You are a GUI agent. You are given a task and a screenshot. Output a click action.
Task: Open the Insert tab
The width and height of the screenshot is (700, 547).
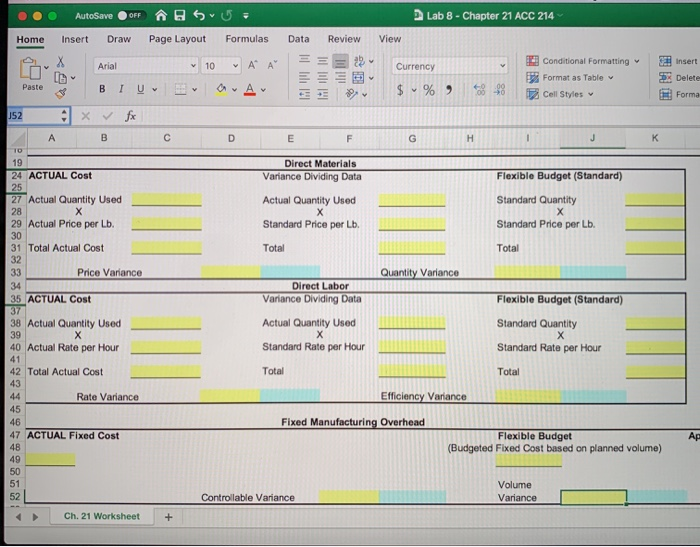click(75, 39)
